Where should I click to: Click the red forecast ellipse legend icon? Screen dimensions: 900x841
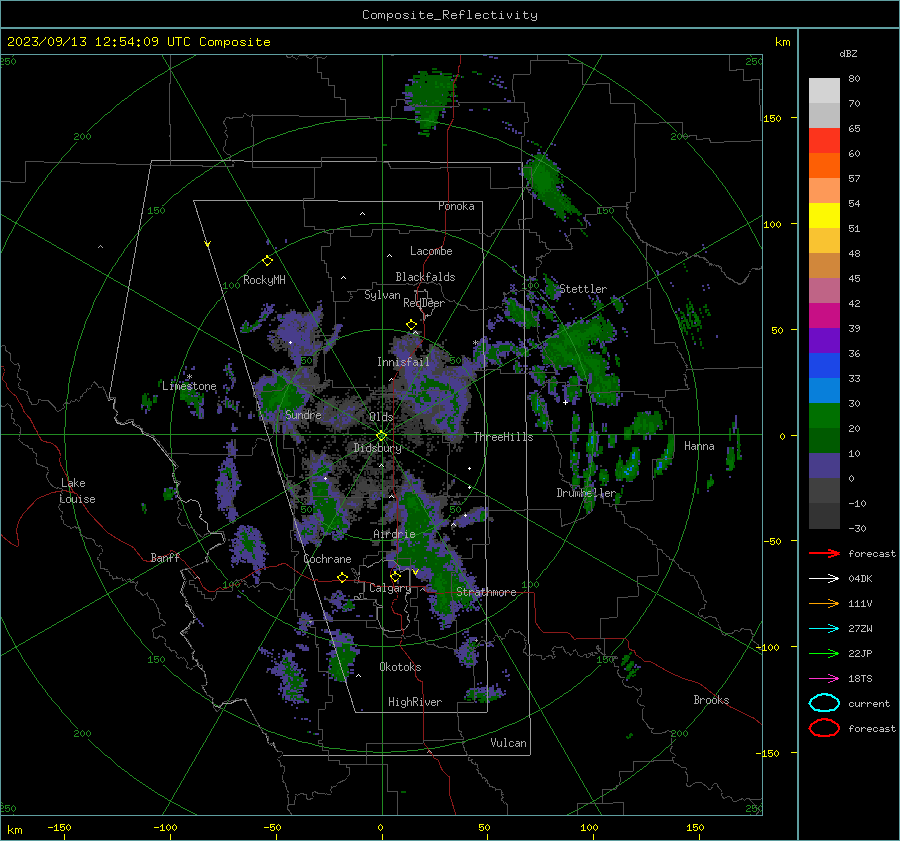pyautogui.click(x=824, y=728)
